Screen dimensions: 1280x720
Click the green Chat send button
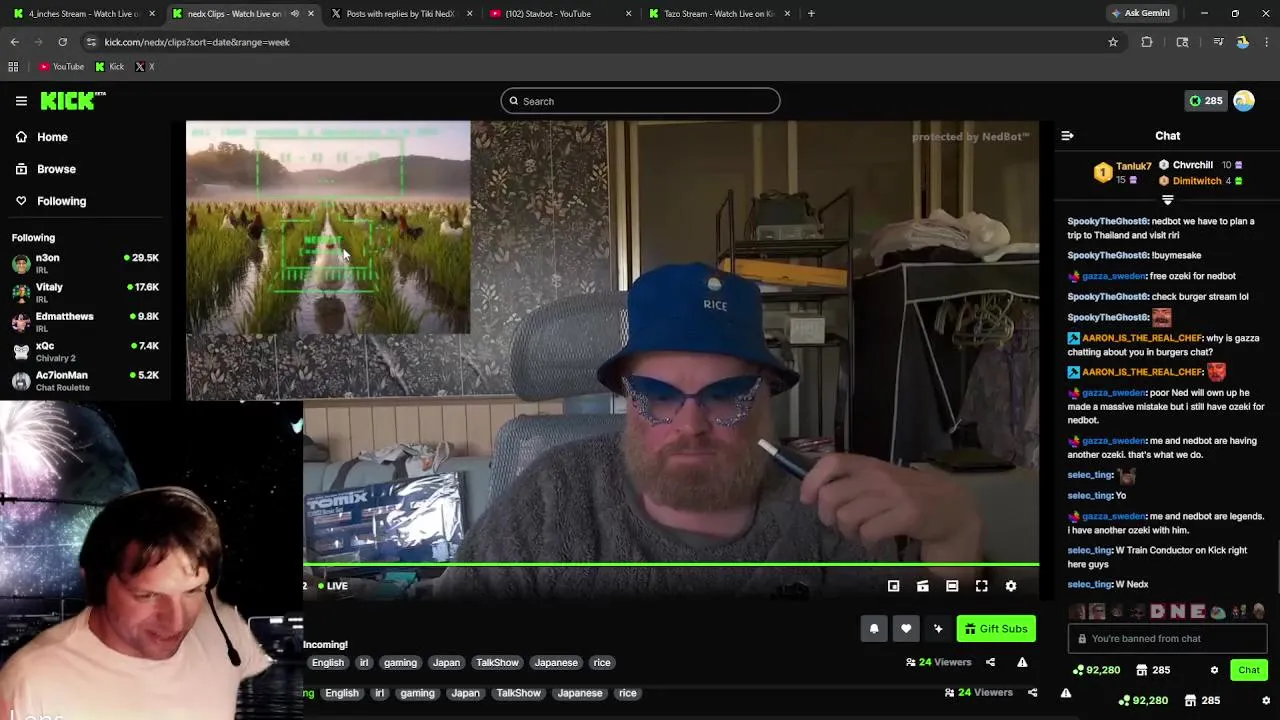tap(1249, 670)
